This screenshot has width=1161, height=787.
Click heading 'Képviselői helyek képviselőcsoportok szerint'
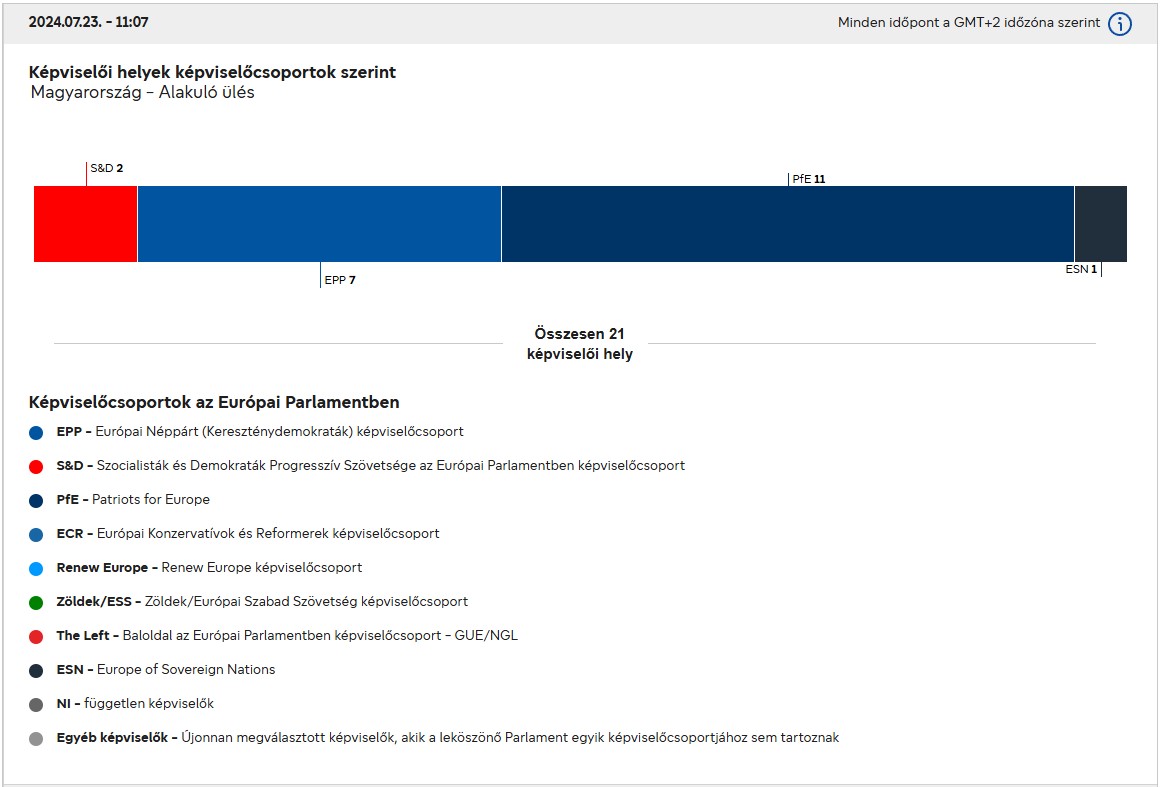pyautogui.click(x=213, y=73)
